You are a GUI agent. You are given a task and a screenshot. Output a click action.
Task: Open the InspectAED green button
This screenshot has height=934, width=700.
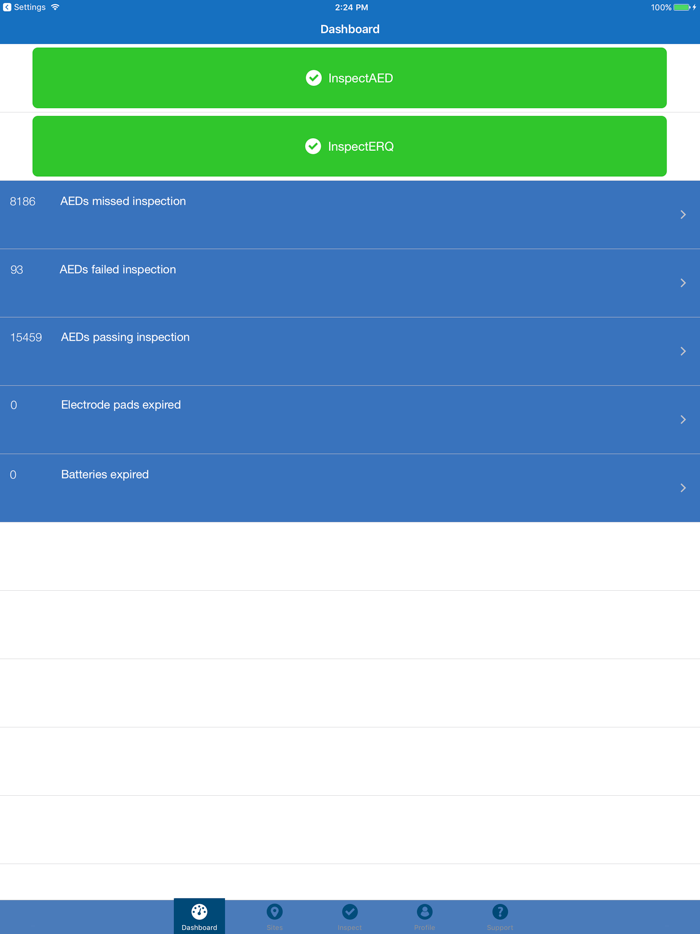349,78
